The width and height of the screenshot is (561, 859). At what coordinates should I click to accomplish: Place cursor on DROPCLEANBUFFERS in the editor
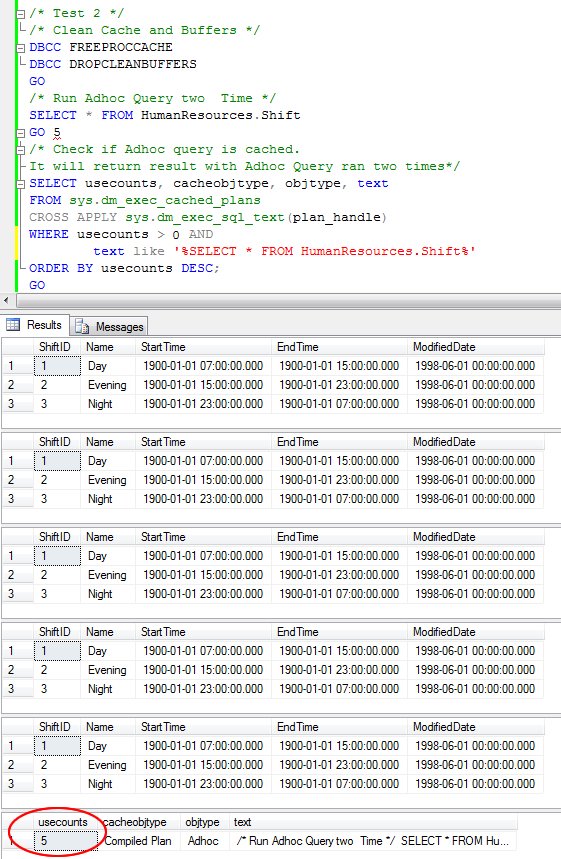coord(133,64)
